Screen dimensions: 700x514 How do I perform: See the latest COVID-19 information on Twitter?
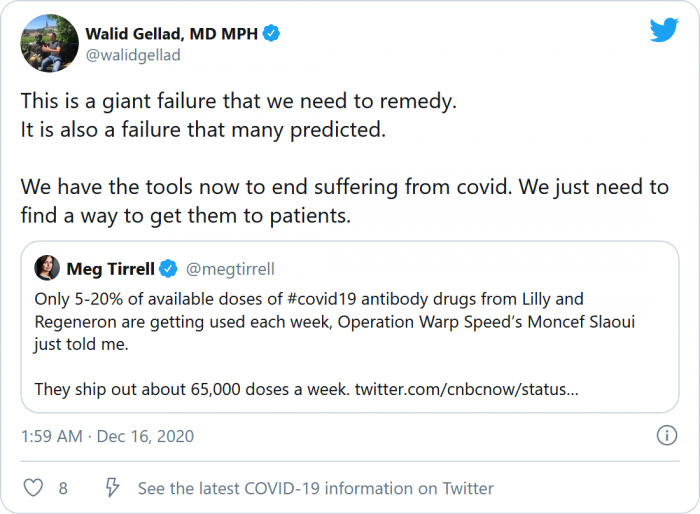(x=316, y=488)
